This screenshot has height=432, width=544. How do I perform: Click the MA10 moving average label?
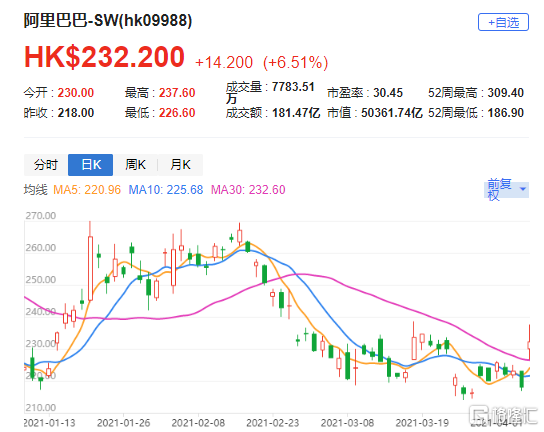click(x=165, y=189)
